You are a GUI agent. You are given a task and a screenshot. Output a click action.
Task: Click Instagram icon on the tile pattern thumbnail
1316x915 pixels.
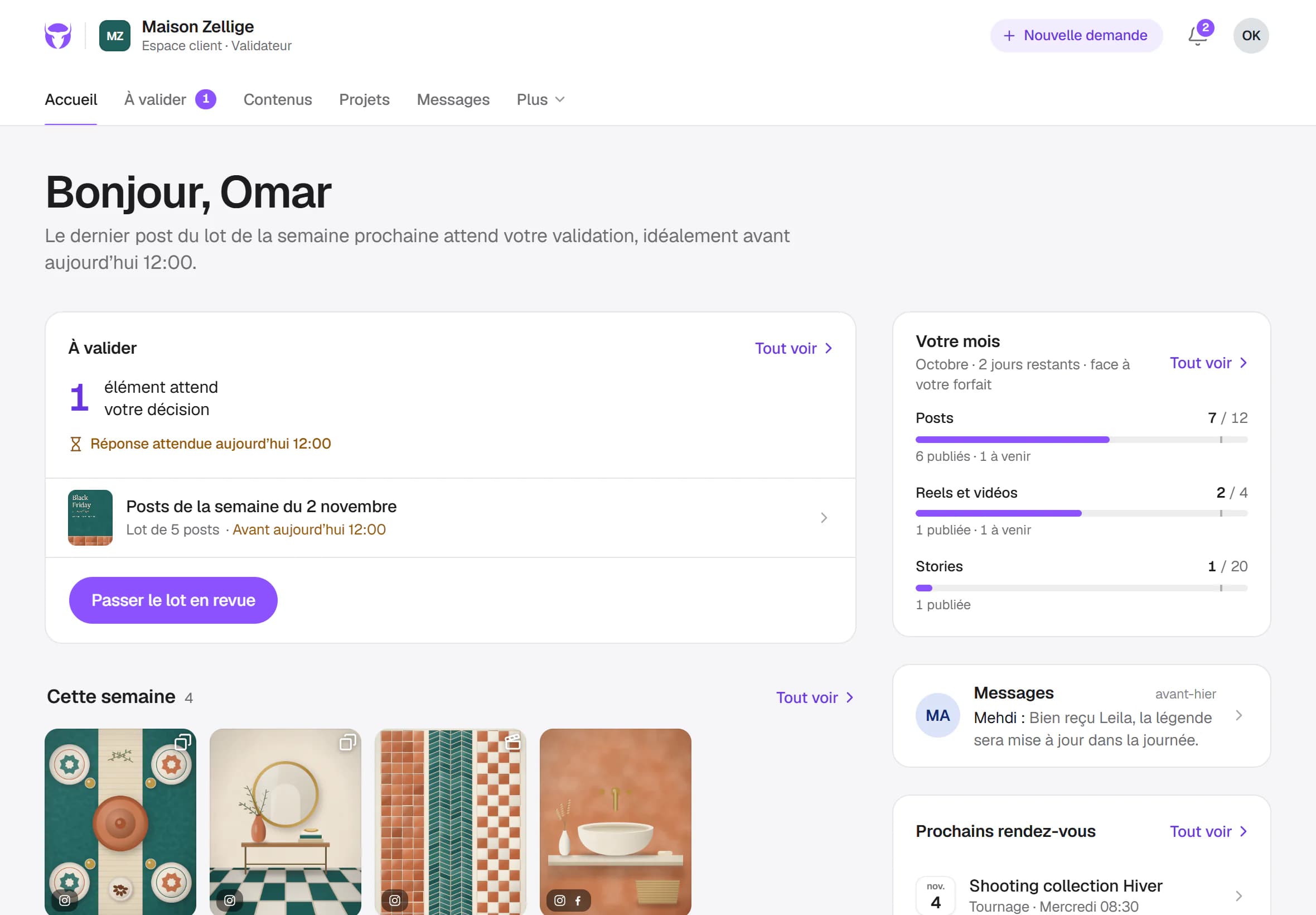tap(395, 900)
